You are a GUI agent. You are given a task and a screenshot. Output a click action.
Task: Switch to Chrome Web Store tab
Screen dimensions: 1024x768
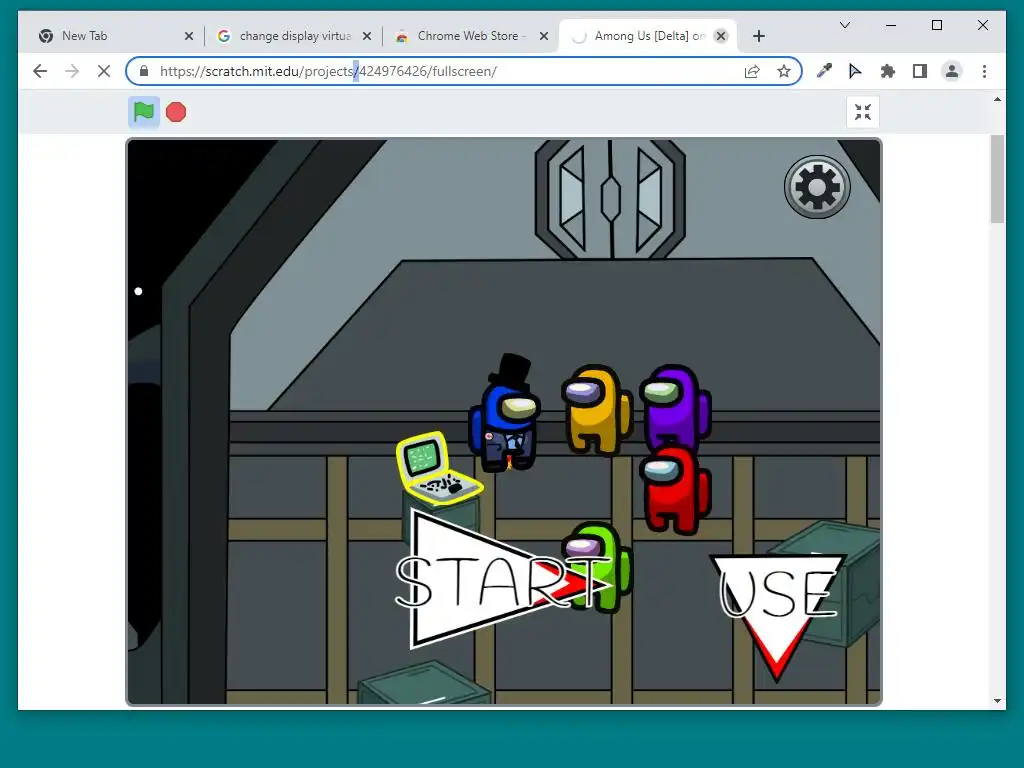[472, 36]
